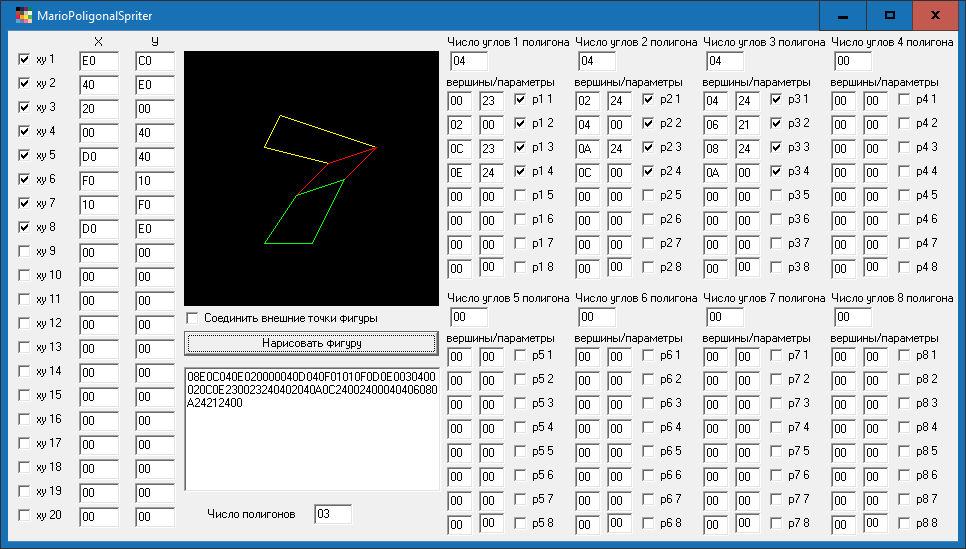Click the 'Число углов 8 полигона' field

pyautogui.click(x=853, y=317)
